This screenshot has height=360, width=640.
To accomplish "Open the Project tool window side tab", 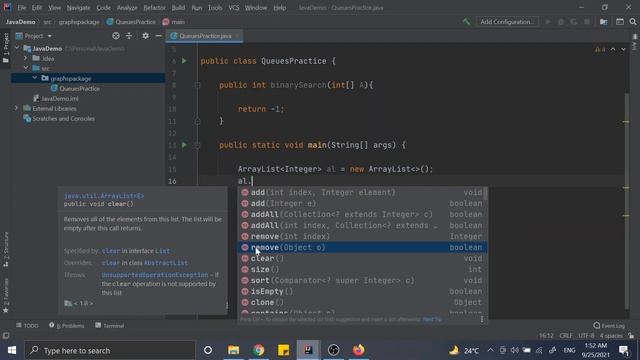I will 6,48.
